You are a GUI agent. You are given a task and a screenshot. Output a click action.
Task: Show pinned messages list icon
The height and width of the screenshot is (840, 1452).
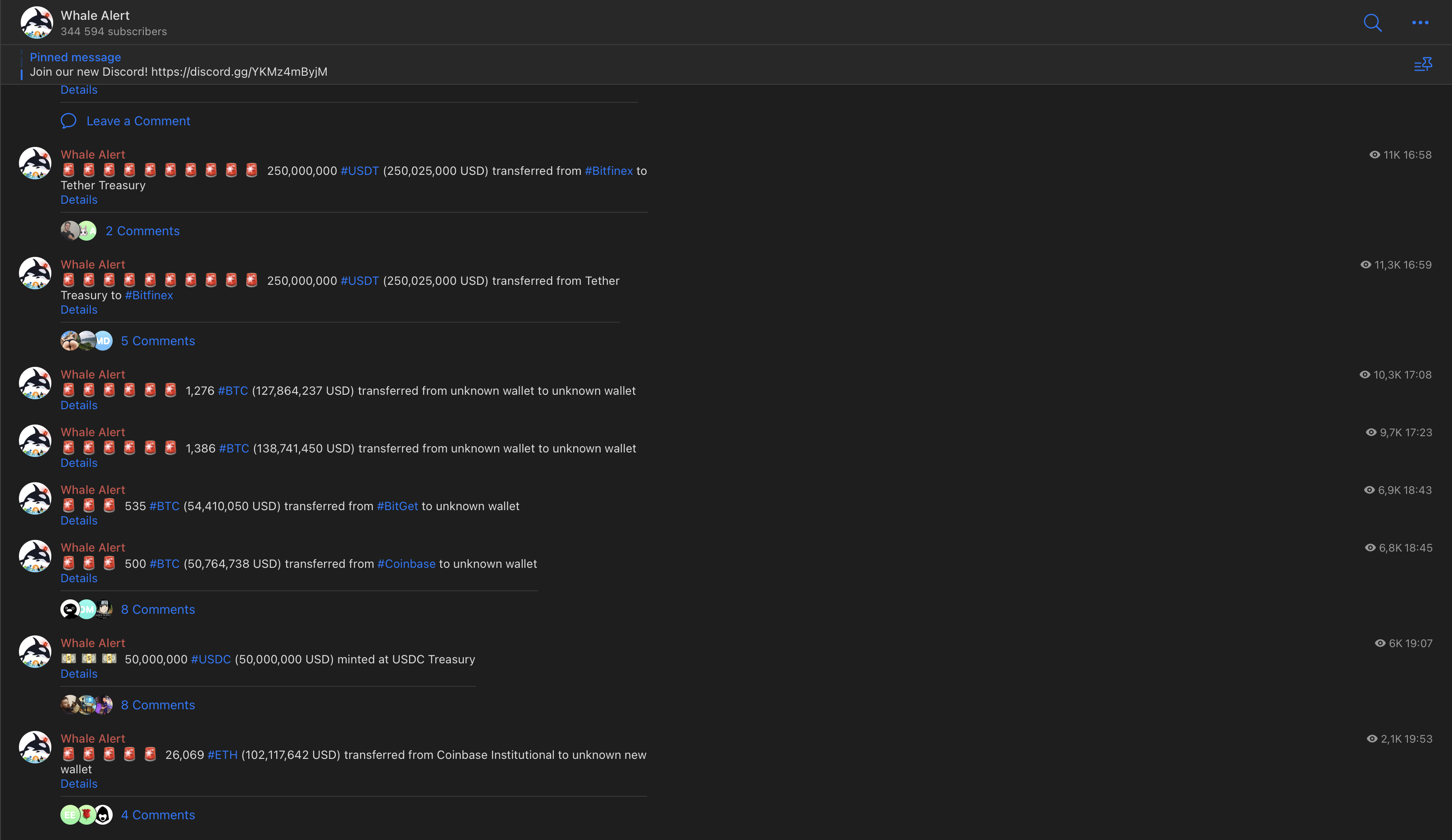[1423, 64]
